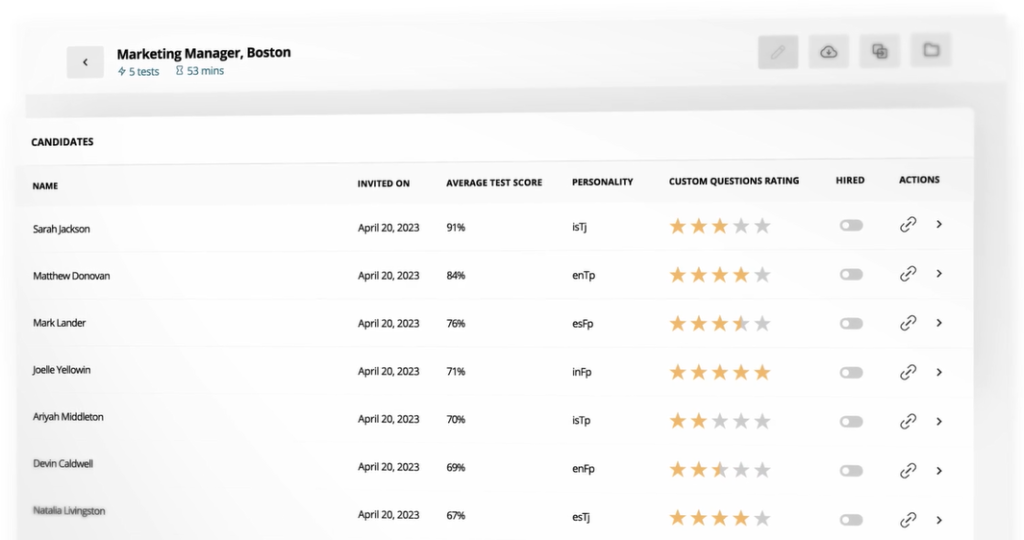
Task: Sort by Invited On column header
Action: (383, 183)
